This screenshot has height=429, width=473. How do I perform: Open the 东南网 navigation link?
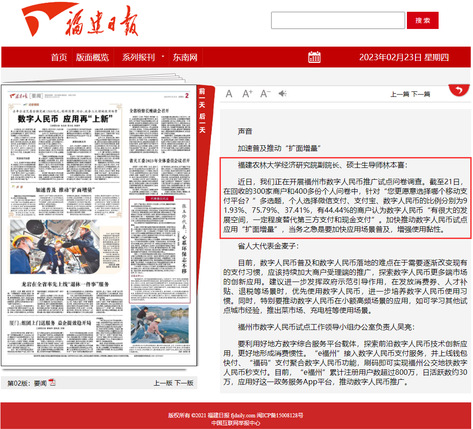(185, 57)
